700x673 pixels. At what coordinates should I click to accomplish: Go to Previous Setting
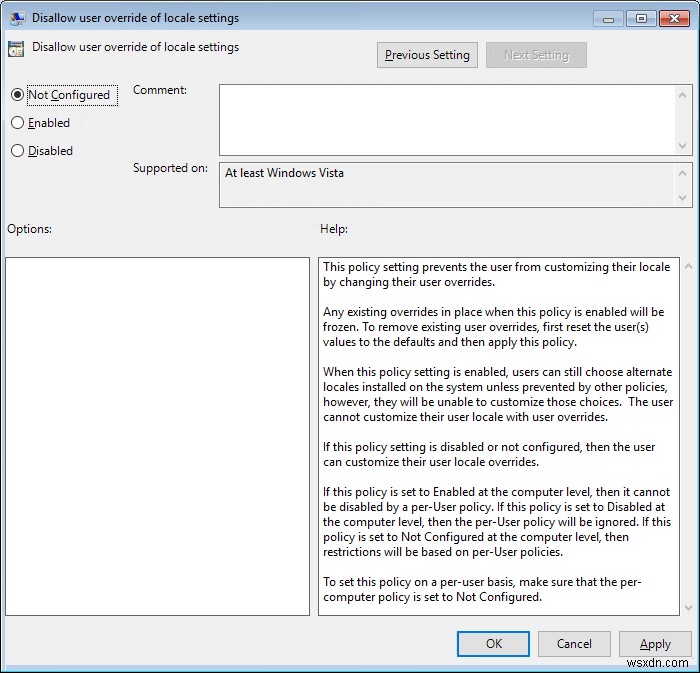click(x=427, y=55)
